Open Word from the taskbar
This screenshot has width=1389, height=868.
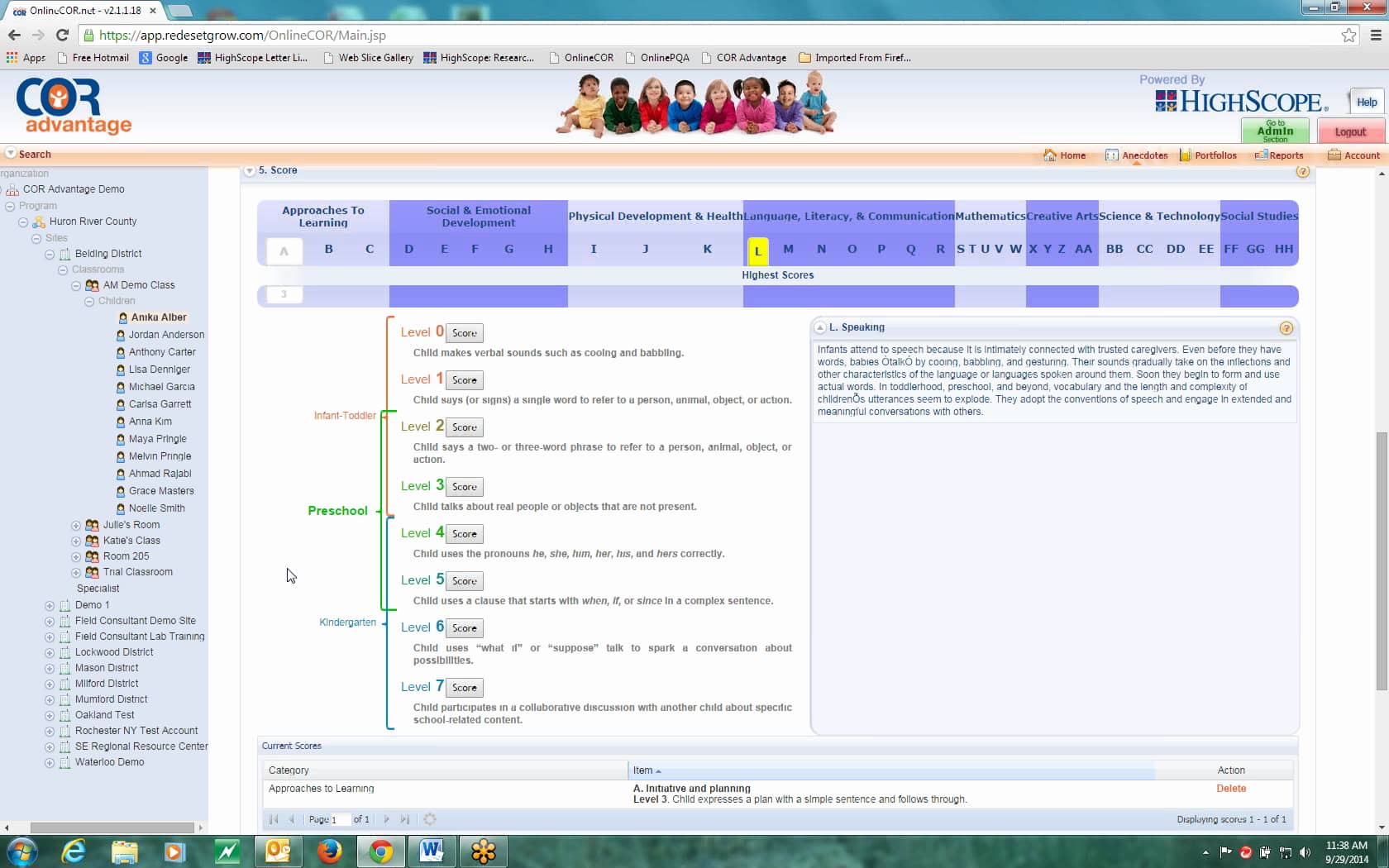coord(432,851)
